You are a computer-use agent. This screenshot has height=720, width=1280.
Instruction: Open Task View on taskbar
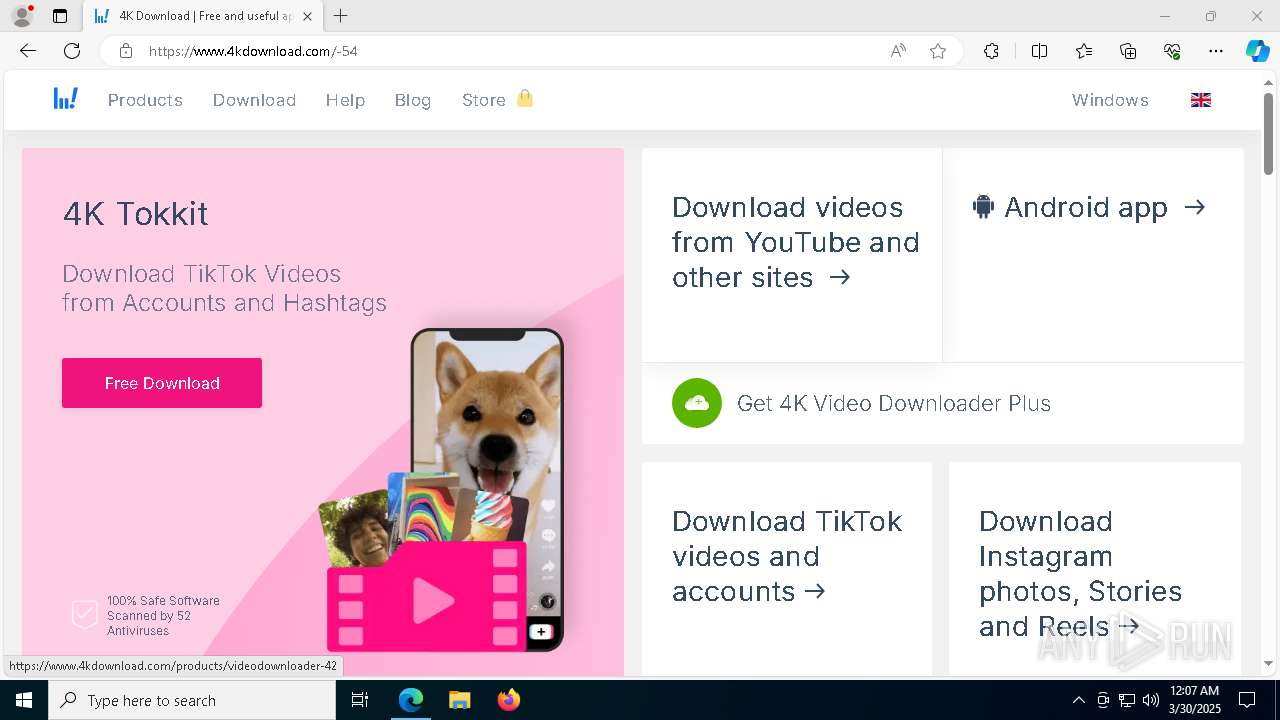pyautogui.click(x=360, y=700)
